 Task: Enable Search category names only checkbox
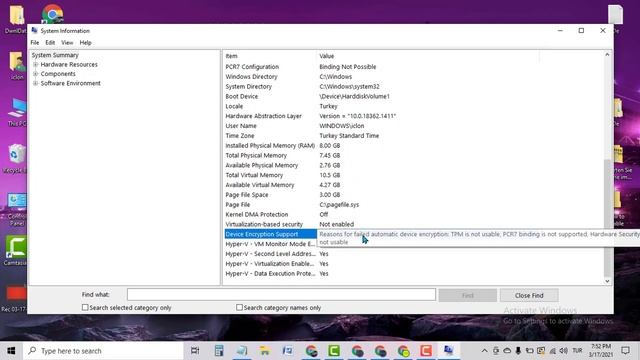pyautogui.click(x=239, y=307)
